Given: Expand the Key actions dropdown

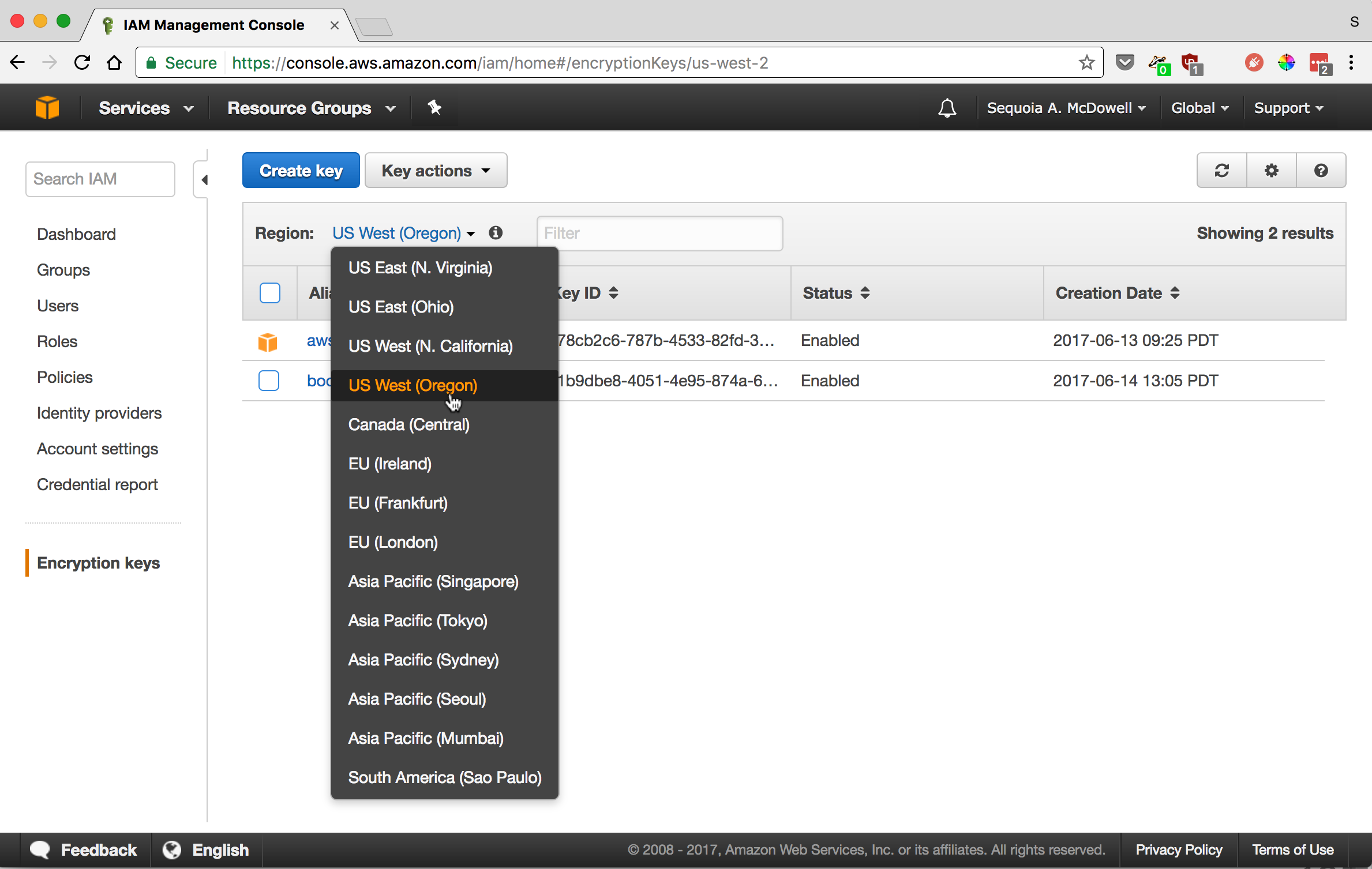Looking at the screenshot, I should pos(436,171).
